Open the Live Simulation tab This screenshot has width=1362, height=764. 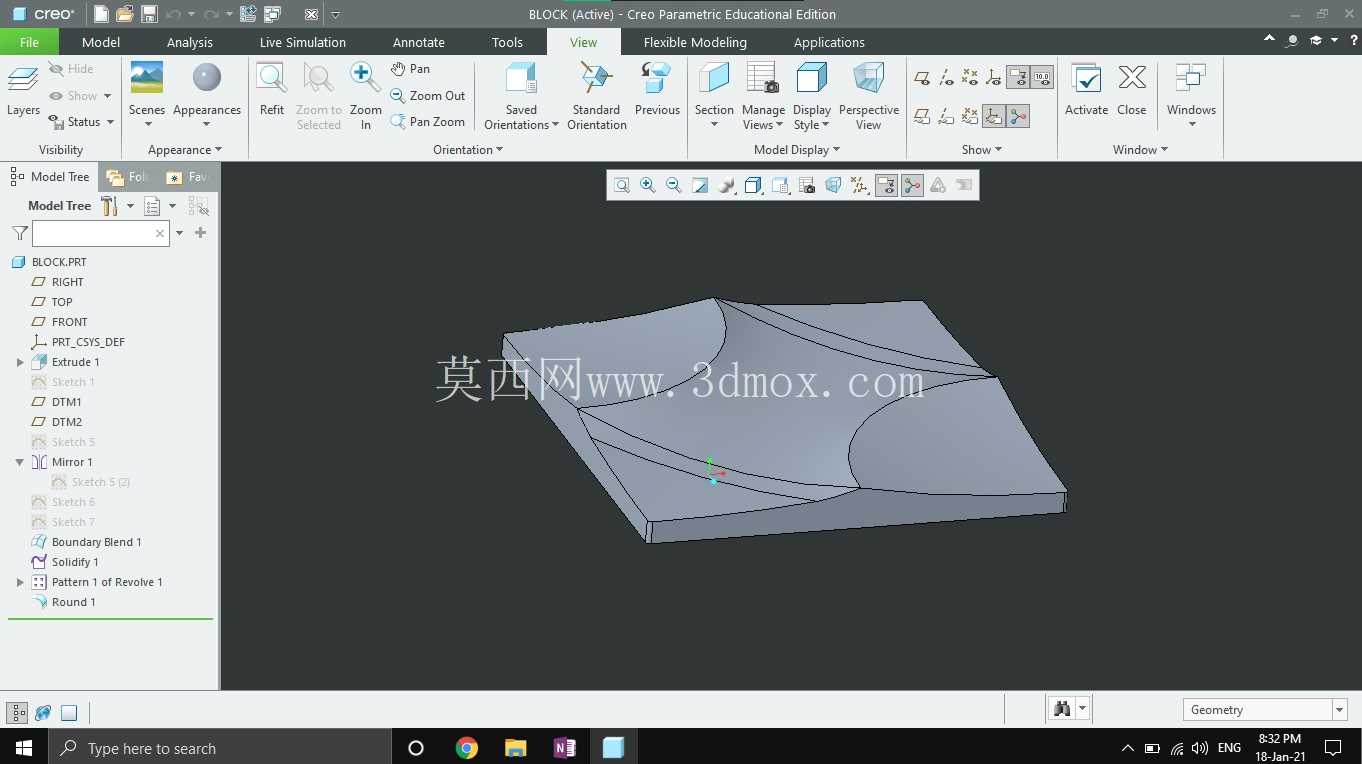point(303,42)
